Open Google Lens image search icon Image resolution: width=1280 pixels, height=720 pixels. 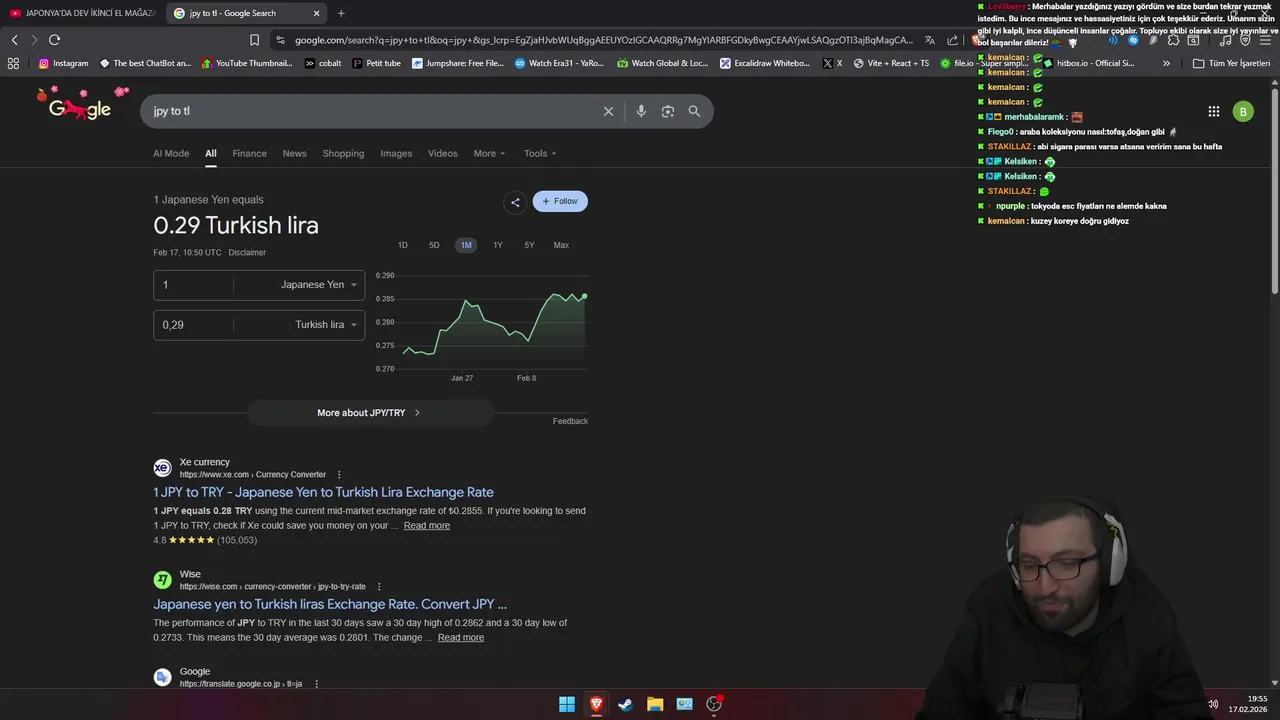668,111
